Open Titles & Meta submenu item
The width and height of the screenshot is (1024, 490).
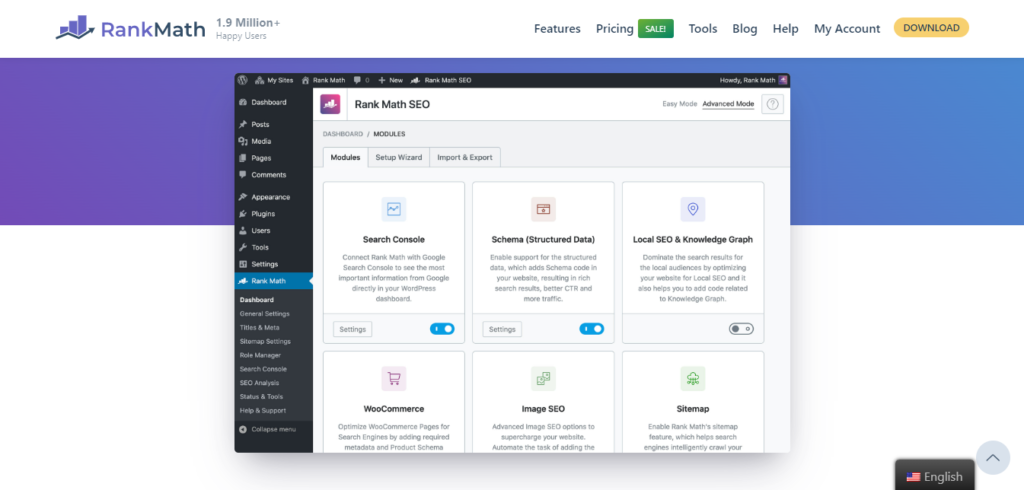point(259,327)
